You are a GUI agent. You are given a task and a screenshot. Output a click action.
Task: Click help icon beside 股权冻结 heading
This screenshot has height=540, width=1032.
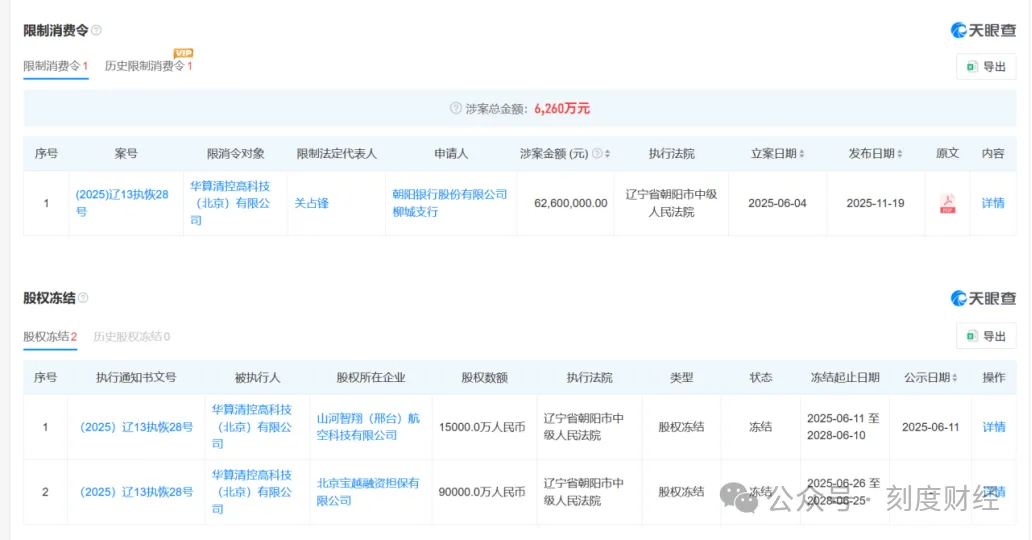[83, 298]
